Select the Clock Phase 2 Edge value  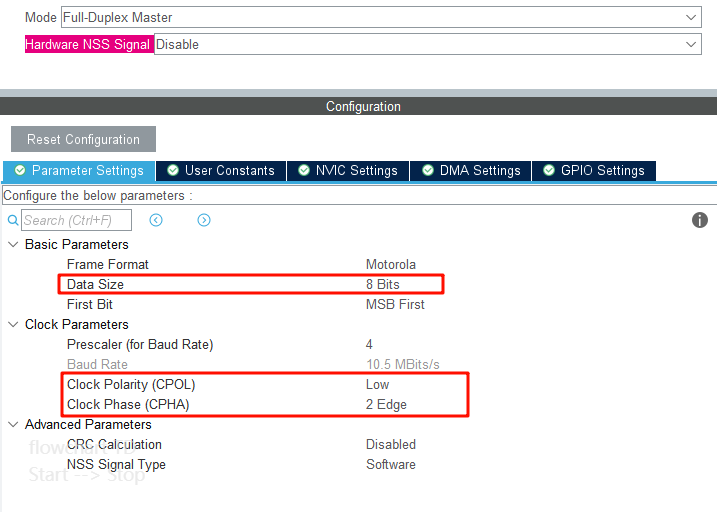386,405
